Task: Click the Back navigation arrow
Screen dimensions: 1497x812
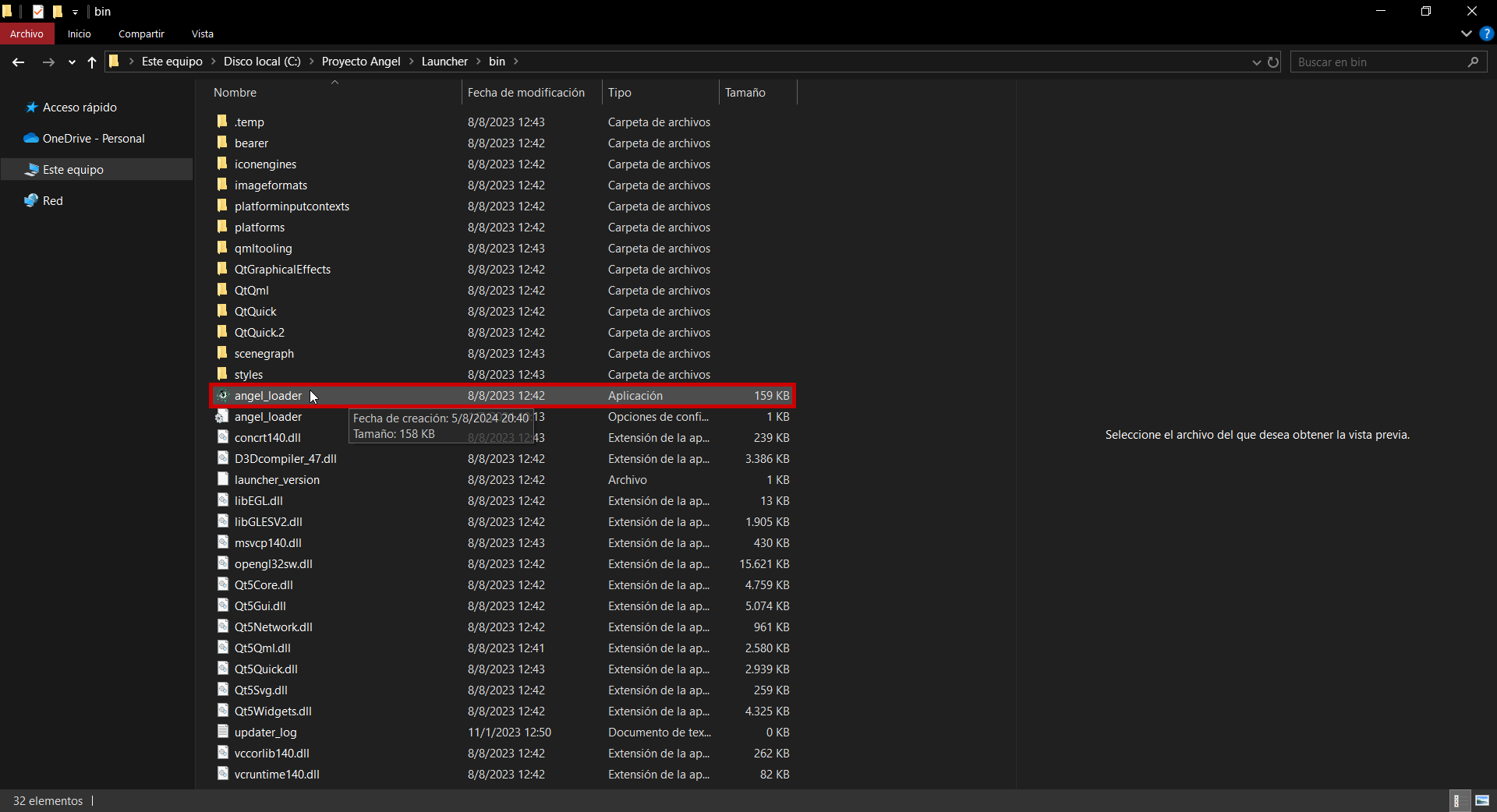Action: pyautogui.click(x=19, y=62)
